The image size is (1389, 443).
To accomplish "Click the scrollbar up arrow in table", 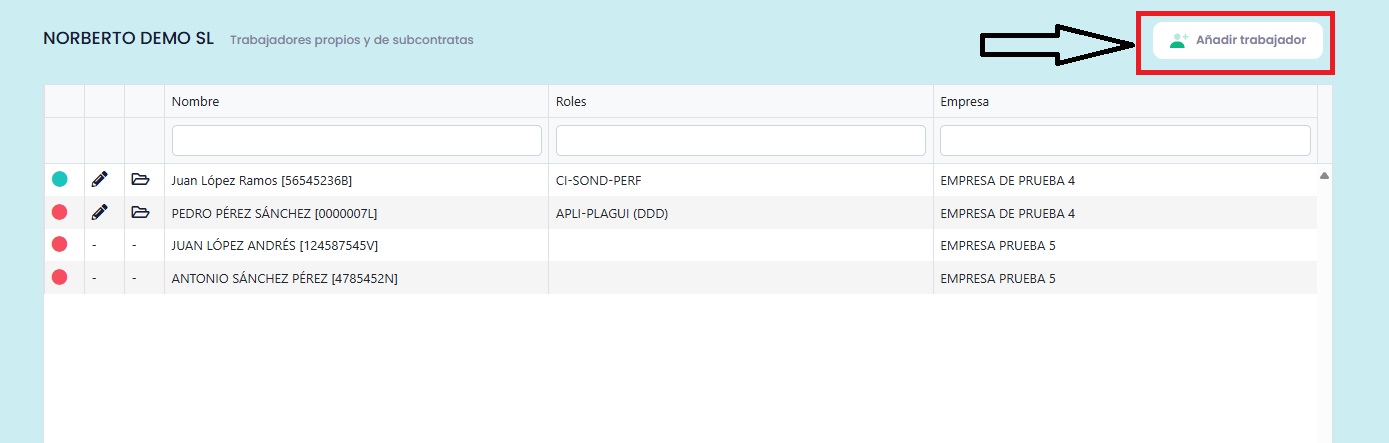I will (x=1324, y=176).
